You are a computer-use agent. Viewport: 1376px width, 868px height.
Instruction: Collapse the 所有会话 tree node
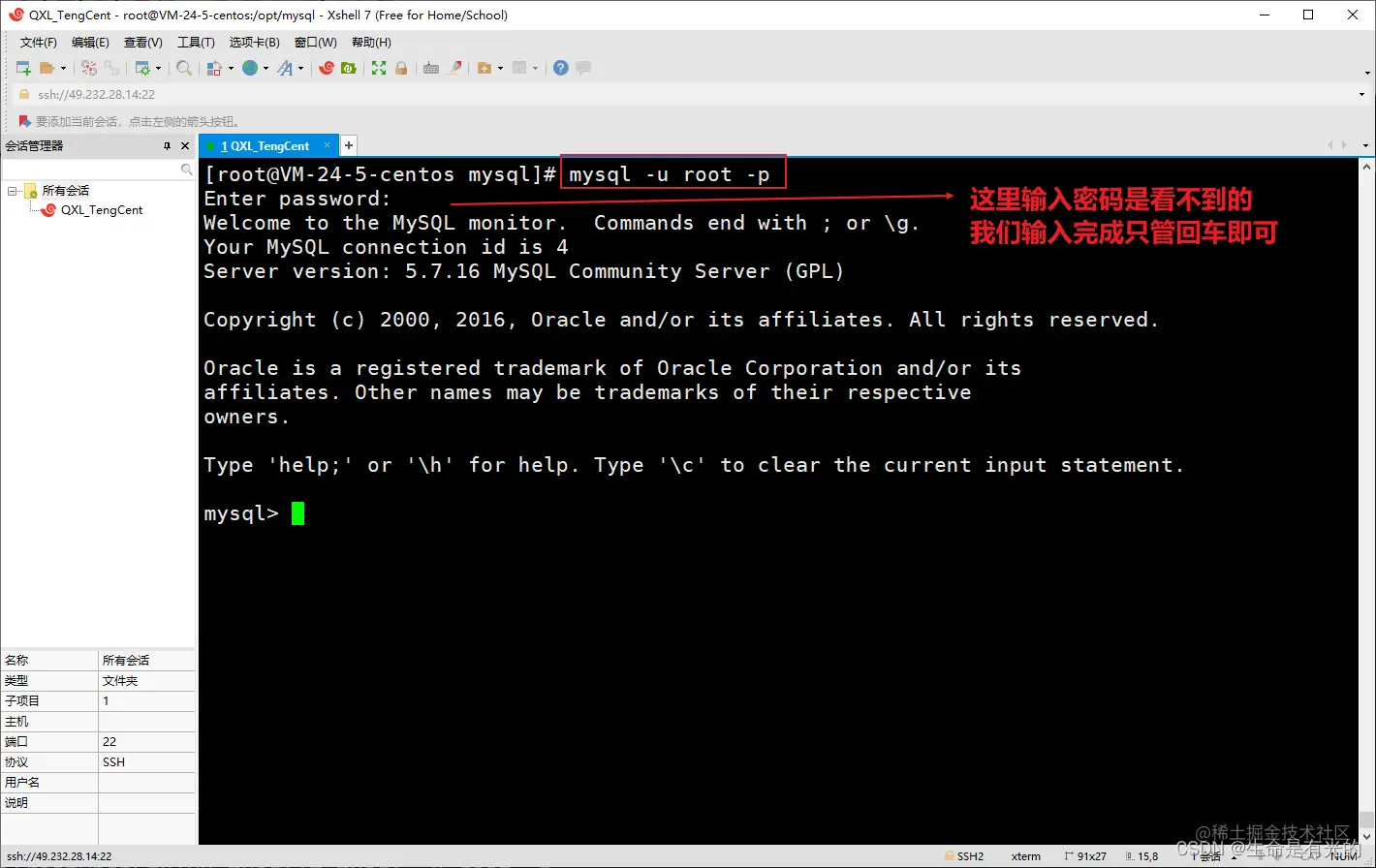click(x=13, y=191)
